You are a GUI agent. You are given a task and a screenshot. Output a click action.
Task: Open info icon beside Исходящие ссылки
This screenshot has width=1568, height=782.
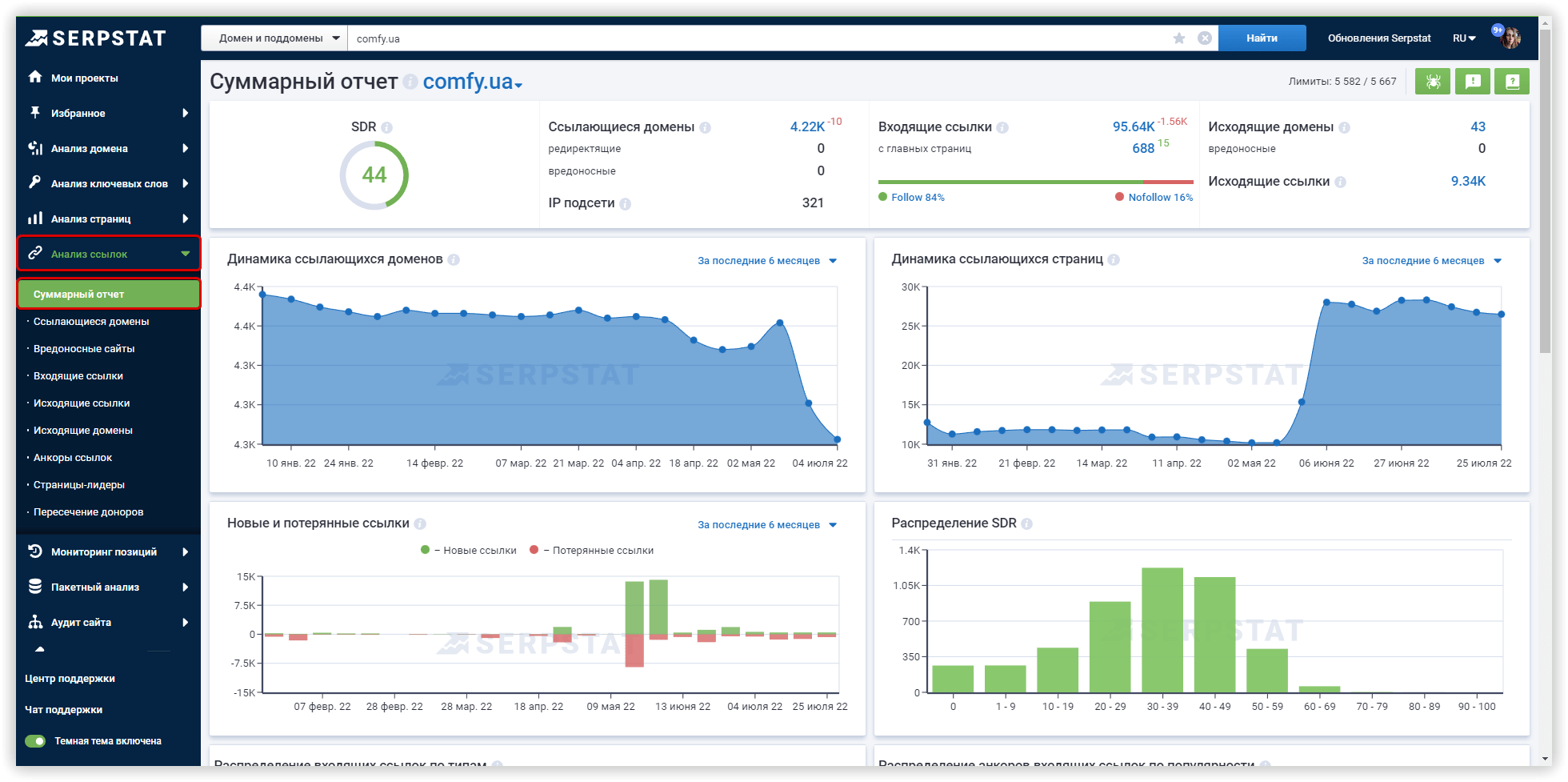(1341, 182)
